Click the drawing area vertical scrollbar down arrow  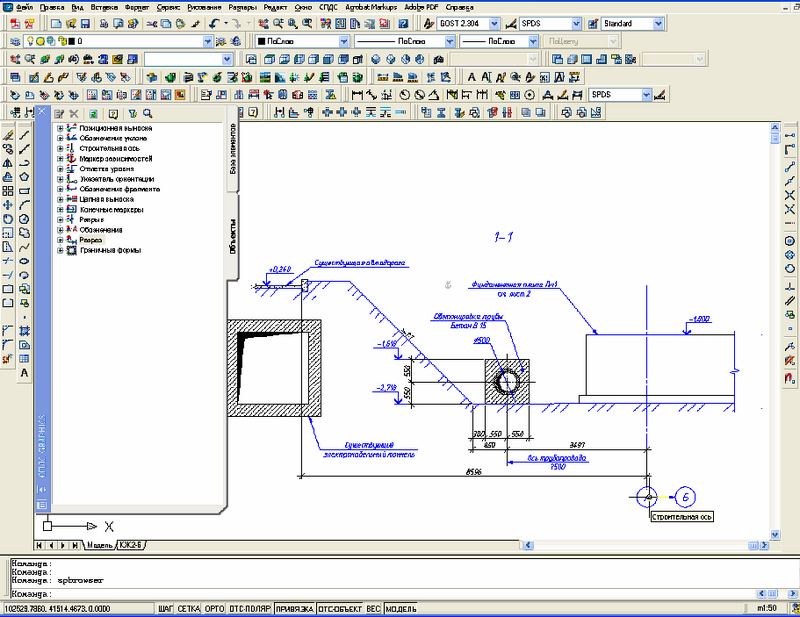pyautogui.click(x=775, y=534)
